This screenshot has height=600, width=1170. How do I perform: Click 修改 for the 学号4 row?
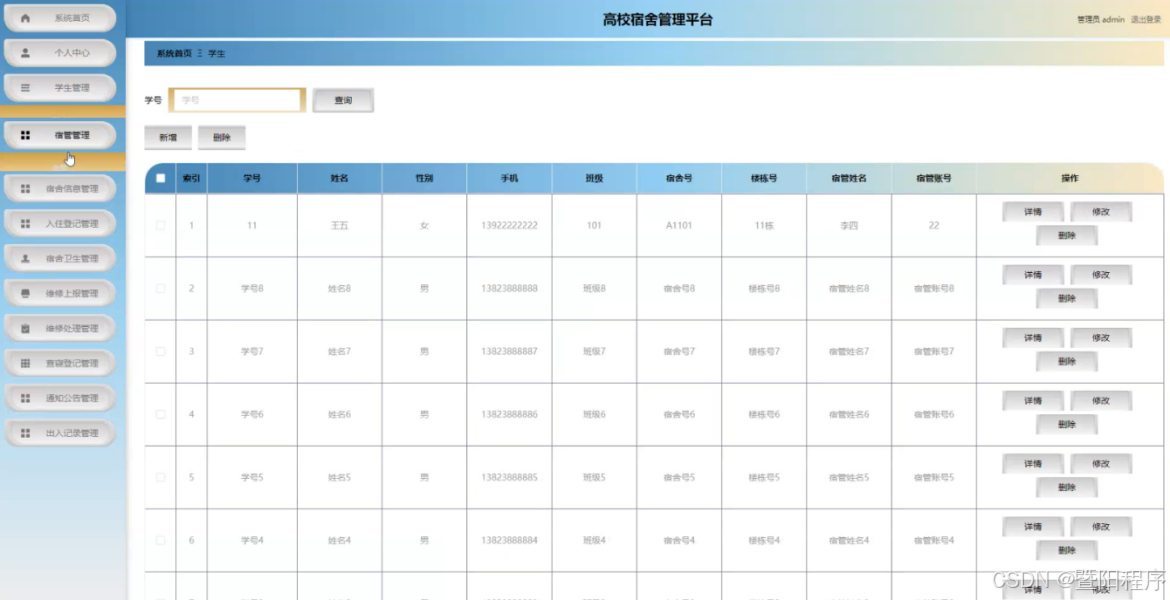click(1101, 526)
